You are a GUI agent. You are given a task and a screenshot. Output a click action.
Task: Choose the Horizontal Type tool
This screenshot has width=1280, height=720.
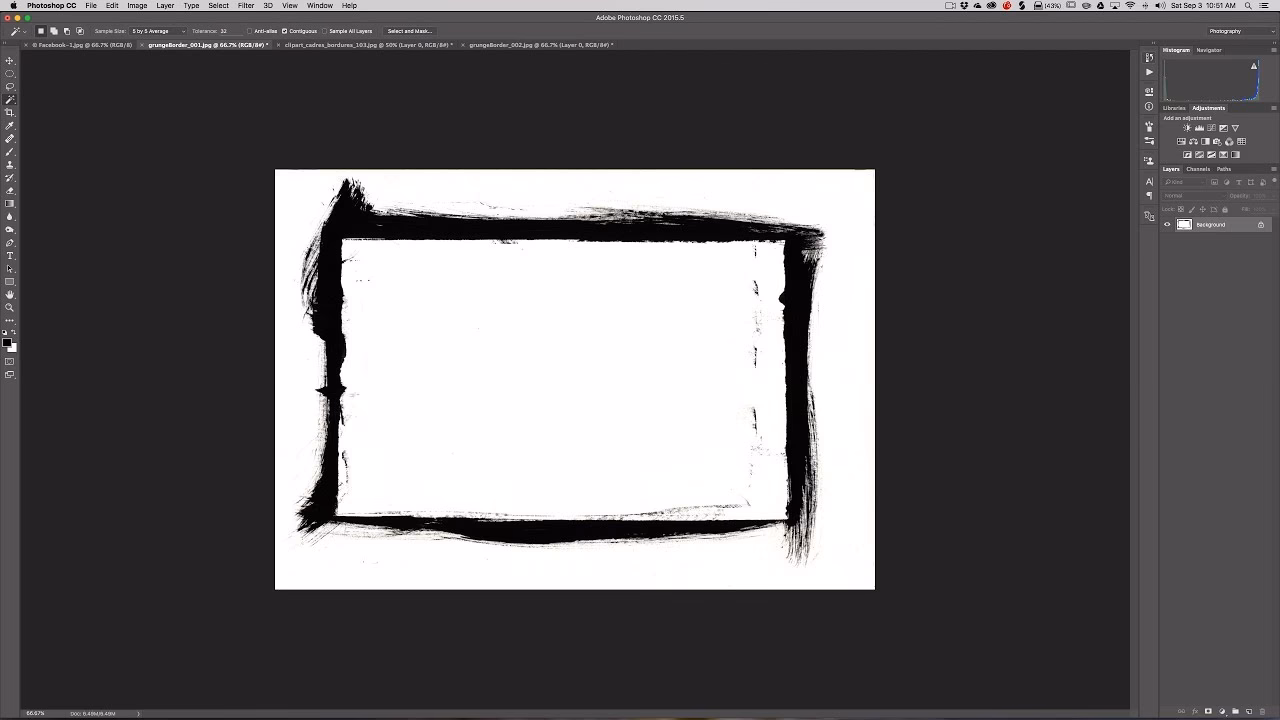pyautogui.click(x=9, y=257)
